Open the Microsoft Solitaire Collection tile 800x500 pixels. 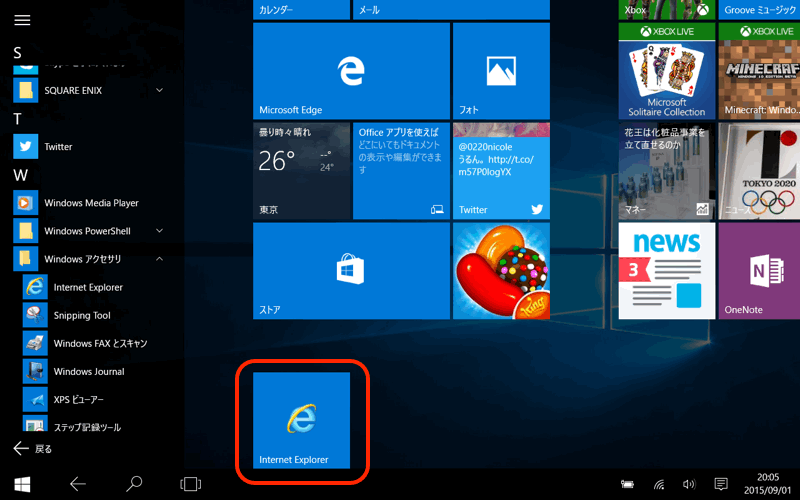click(667, 70)
